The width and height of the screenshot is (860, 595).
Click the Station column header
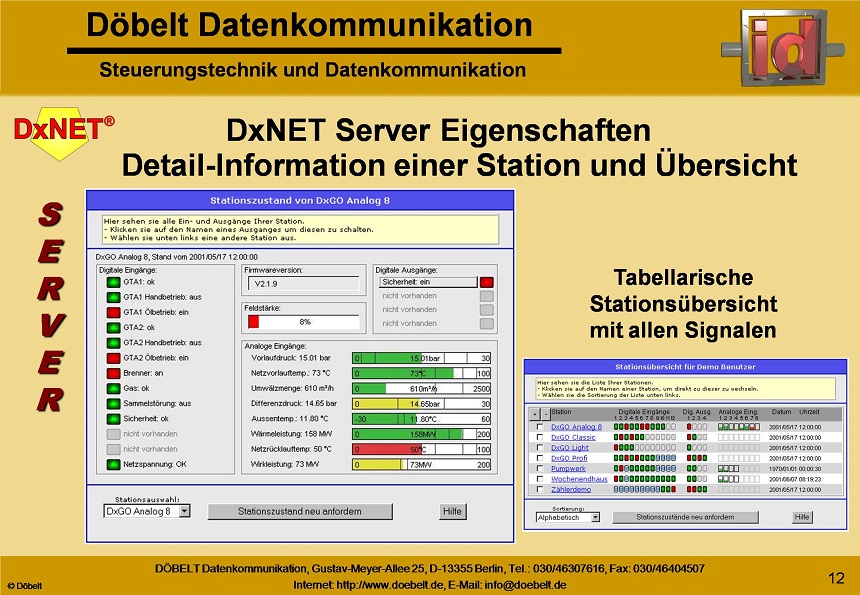[x=563, y=412]
